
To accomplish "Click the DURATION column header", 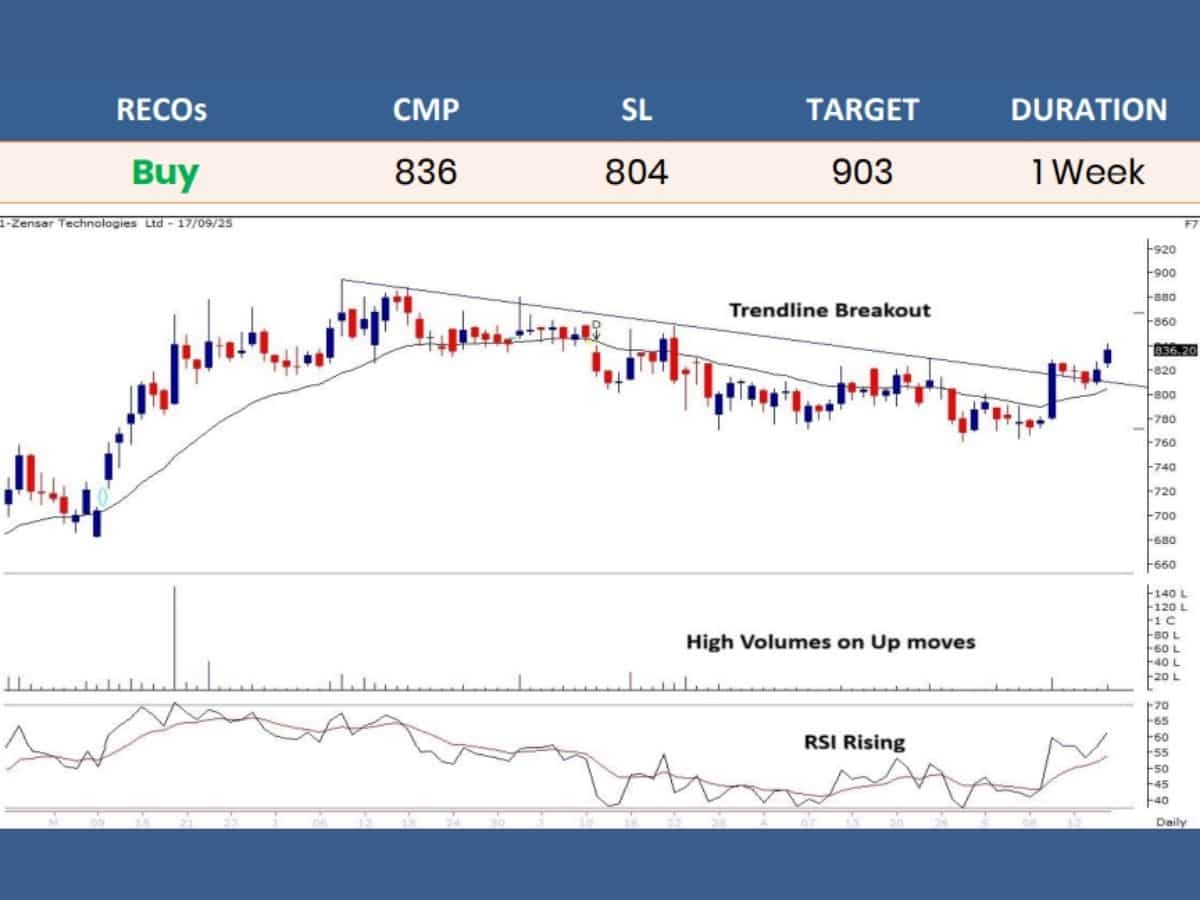I will (x=1088, y=109).
